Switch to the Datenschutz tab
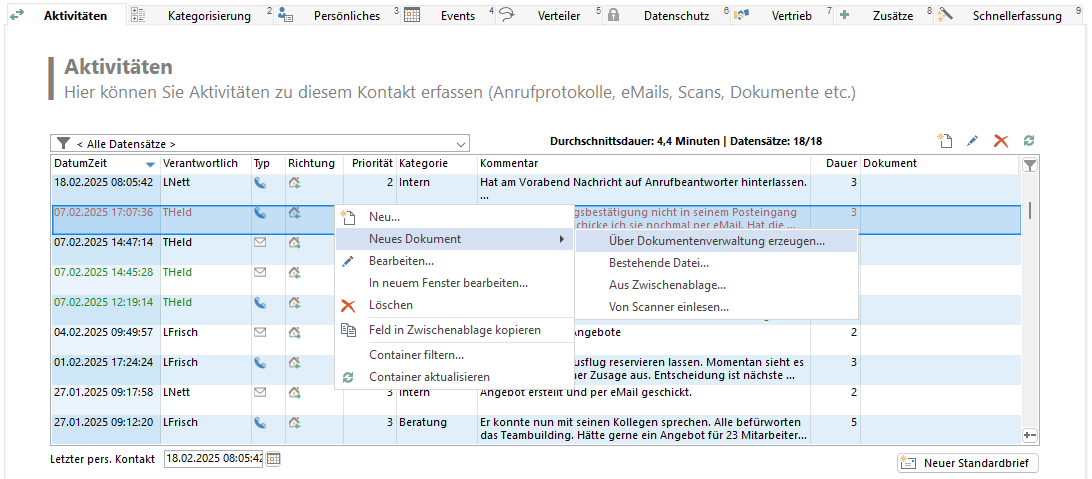 (676, 16)
